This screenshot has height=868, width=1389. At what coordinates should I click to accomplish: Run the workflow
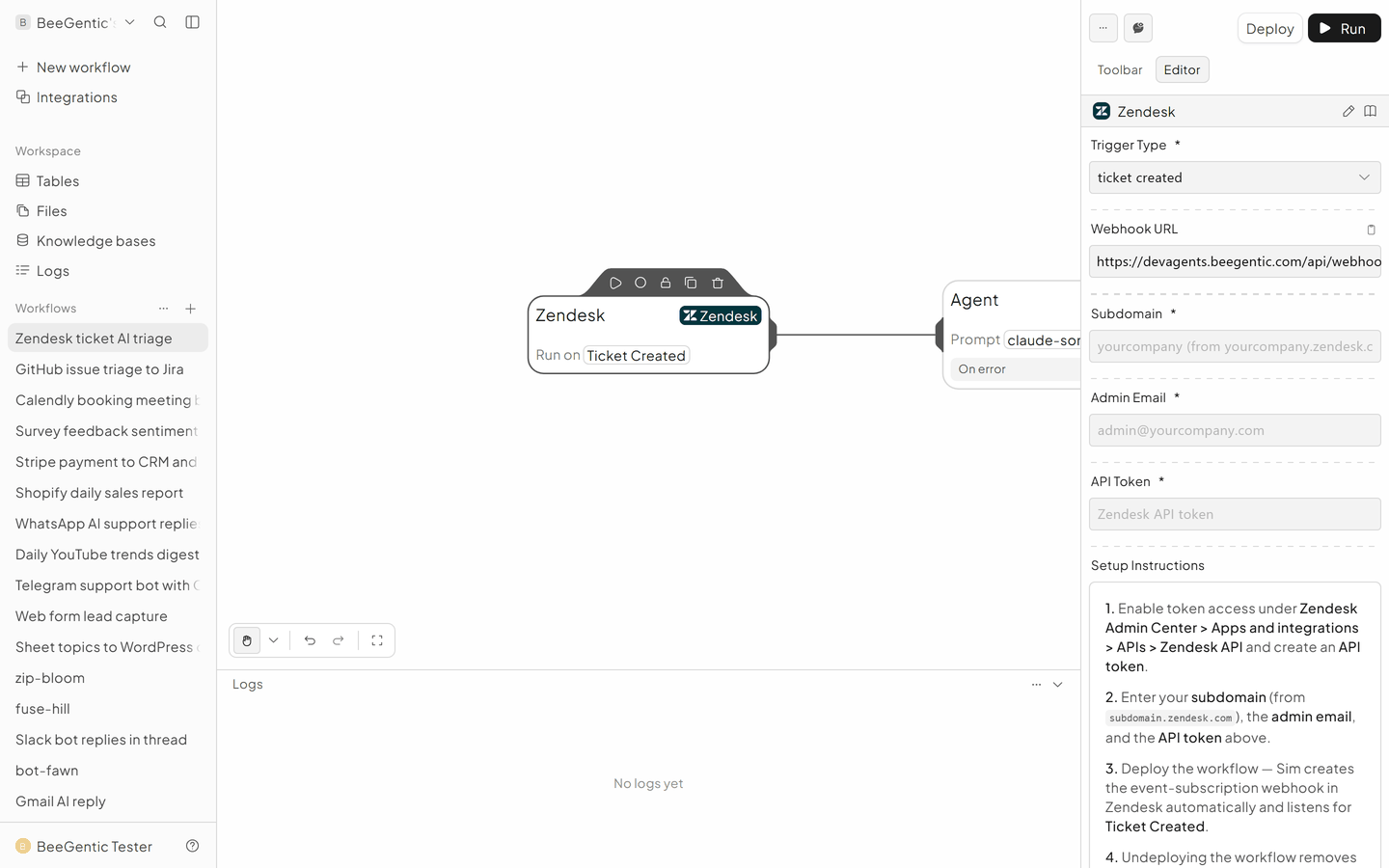tap(1344, 28)
